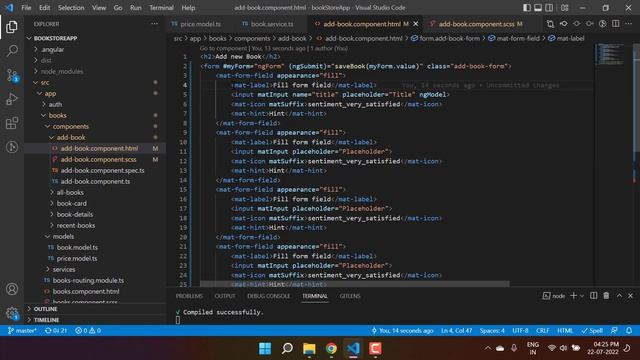The width and height of the screenshot is (640, 360).
Task: Click the horizontal editor scrollbar
Action: 354,283
